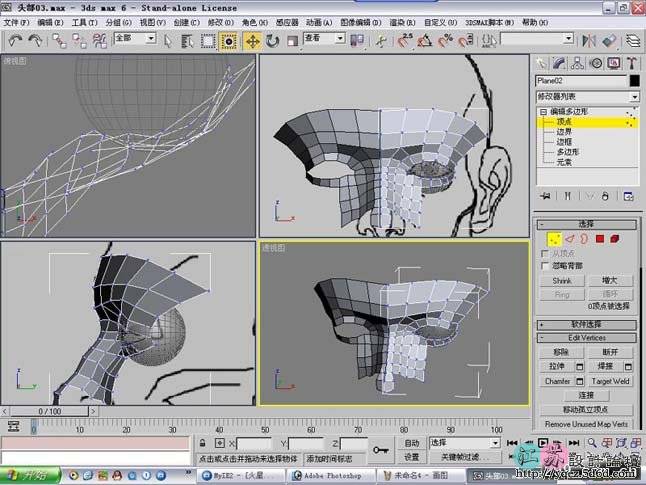This screenshot has width=646, height=485.
Task: Open the 帮助 (Help) menu
Action: [535, 23]
